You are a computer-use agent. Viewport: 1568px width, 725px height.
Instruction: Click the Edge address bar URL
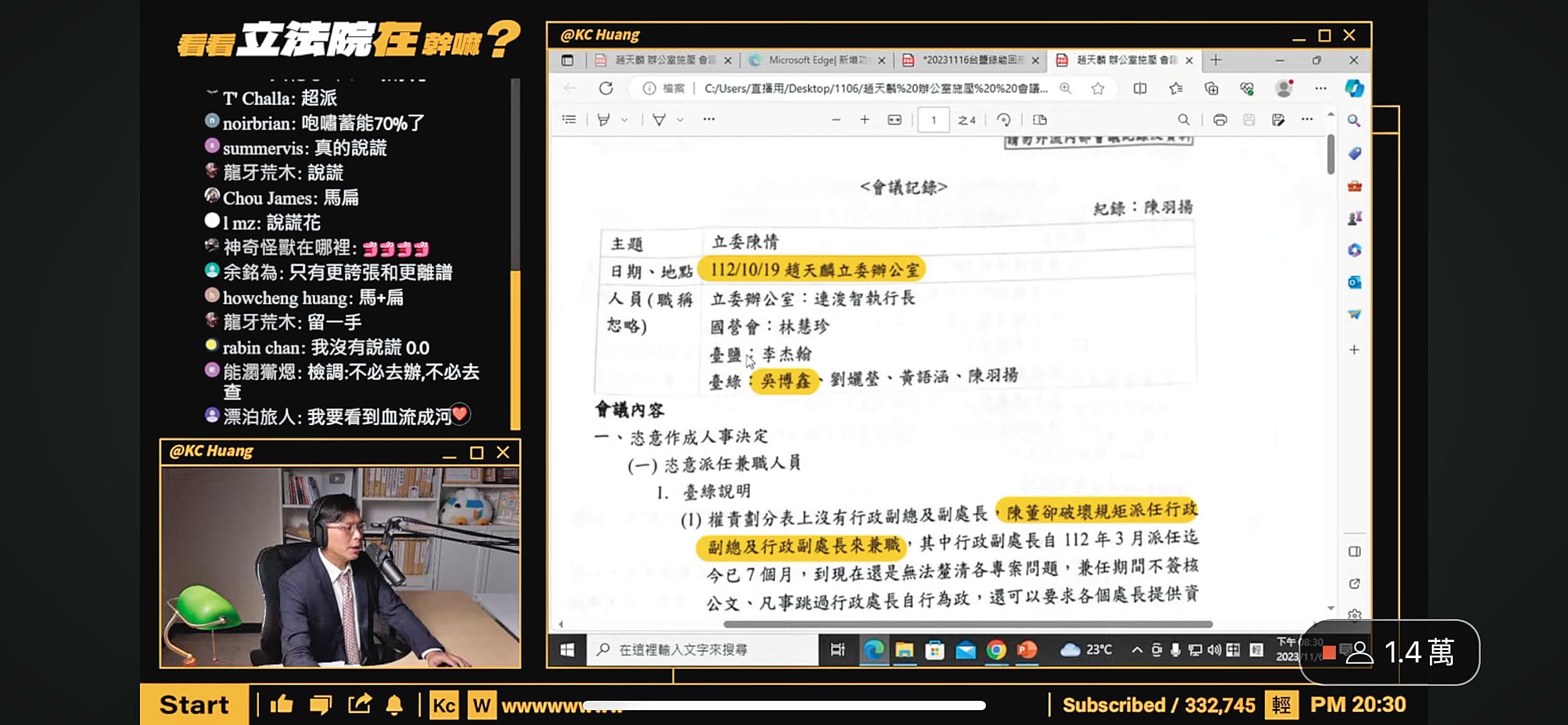876,88
